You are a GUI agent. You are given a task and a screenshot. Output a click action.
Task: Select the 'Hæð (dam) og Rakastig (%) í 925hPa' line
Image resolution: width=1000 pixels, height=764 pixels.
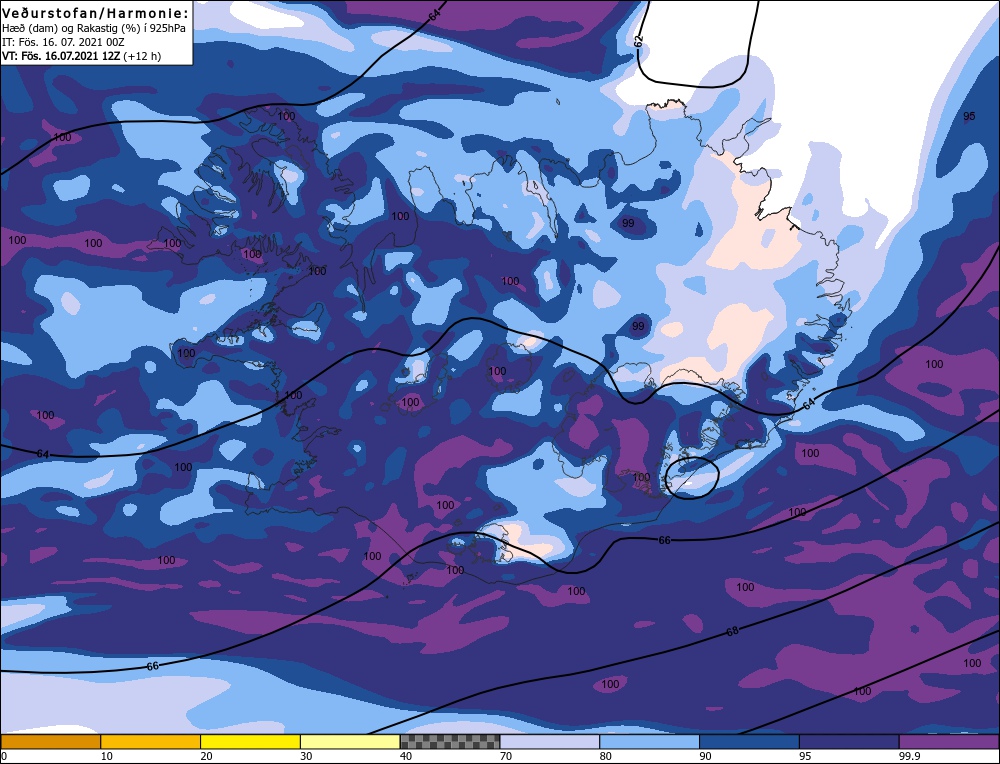(x=94, y=28)
